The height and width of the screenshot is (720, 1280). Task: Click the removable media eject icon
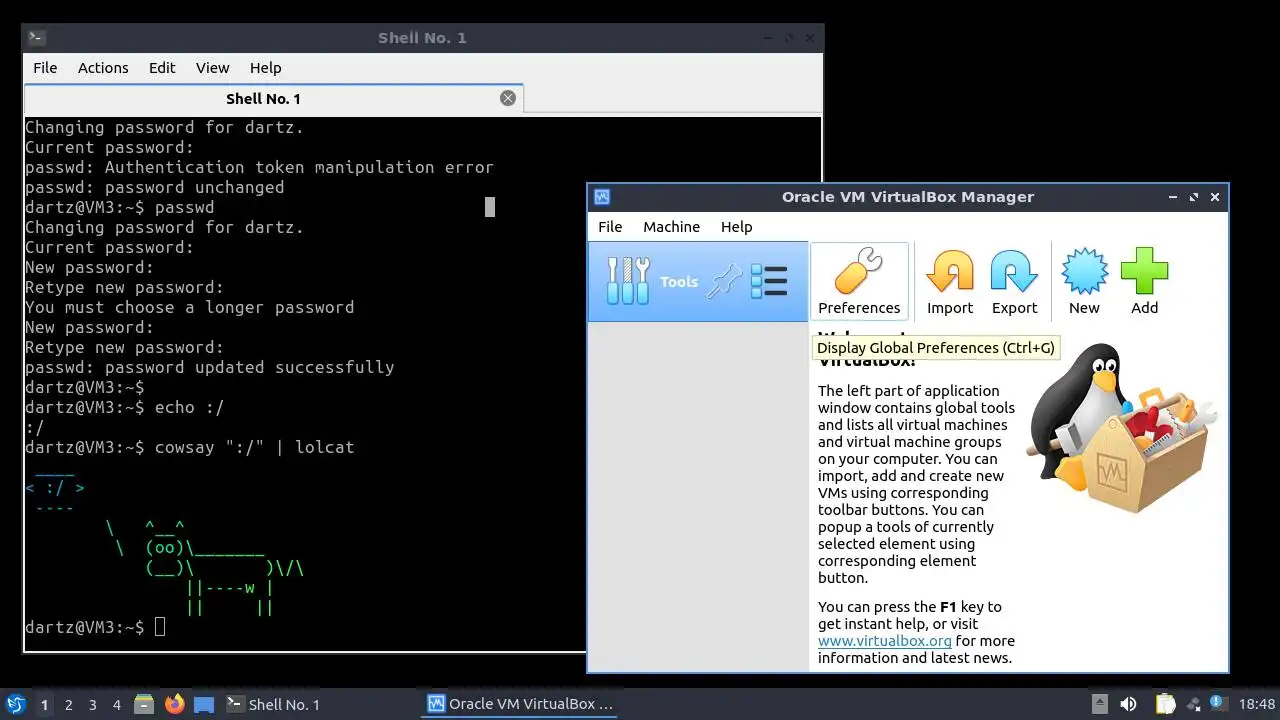coord(1099,704)
